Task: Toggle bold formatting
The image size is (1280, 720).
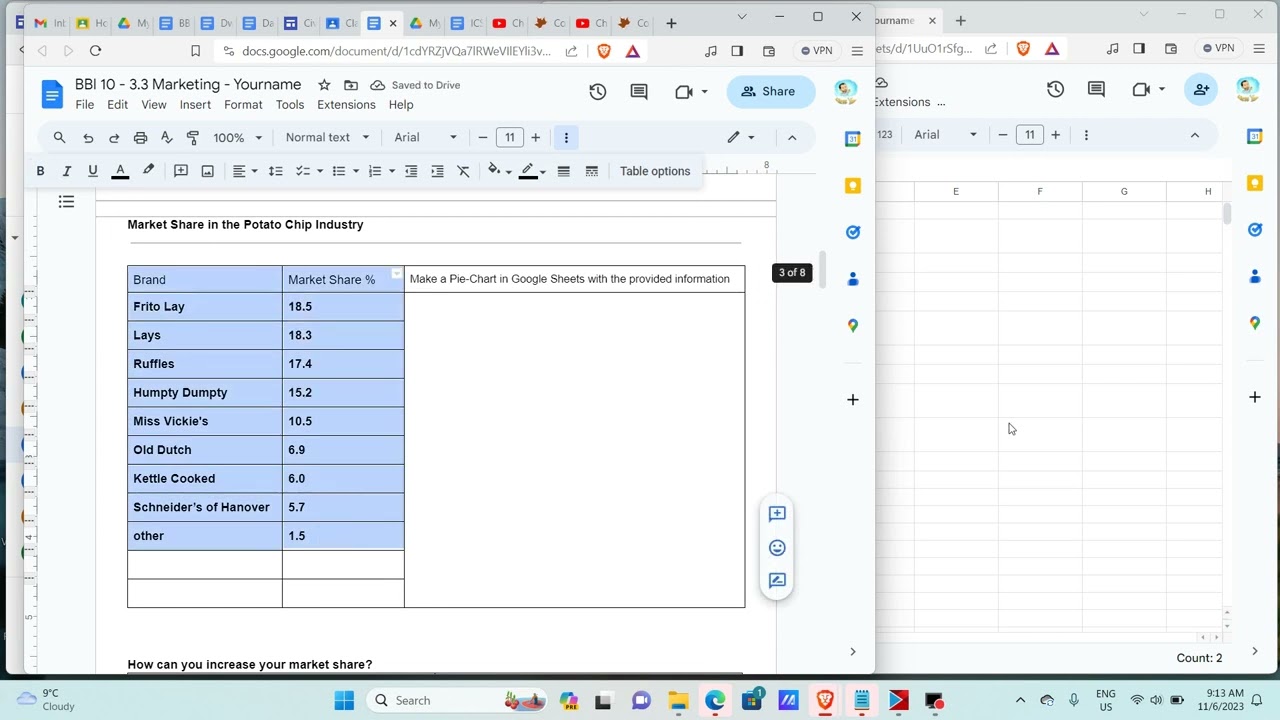Action: coord(40,171)
